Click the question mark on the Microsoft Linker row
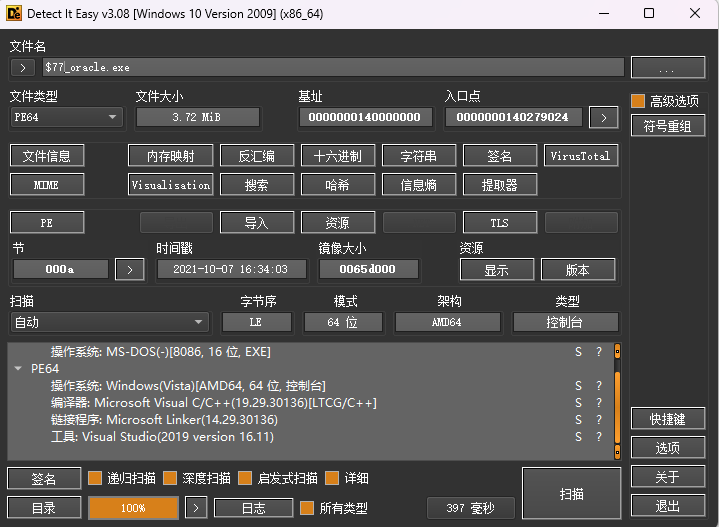Image resolution: width=719 pixels, height=527 pixels. tap(599, 420)
